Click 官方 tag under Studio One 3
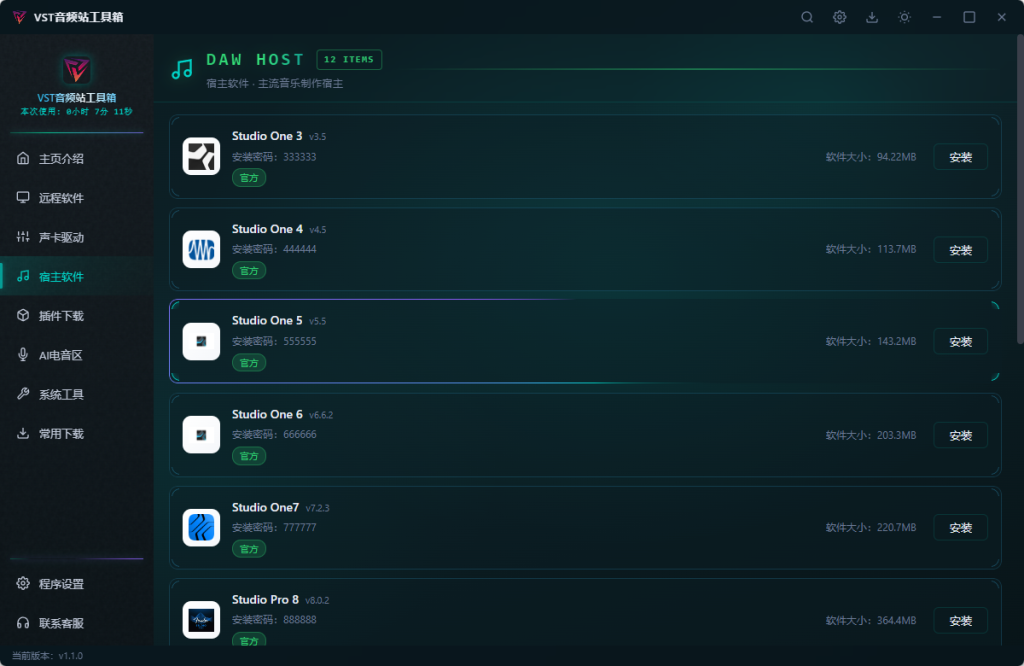Viewport: 1024px width, 666px height. (249, 178)
